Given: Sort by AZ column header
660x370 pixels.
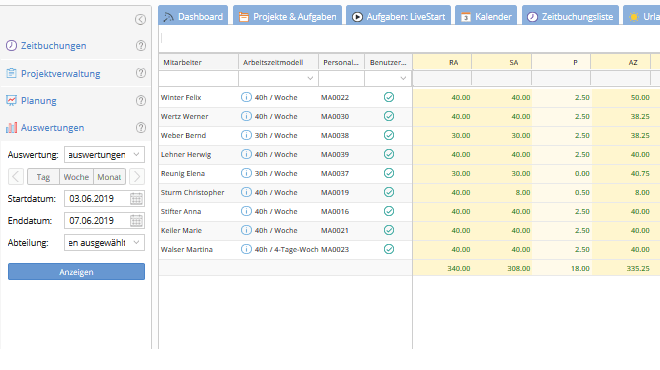Looking at the screenshot, I should pyautogui.click(x=620, y=62).
